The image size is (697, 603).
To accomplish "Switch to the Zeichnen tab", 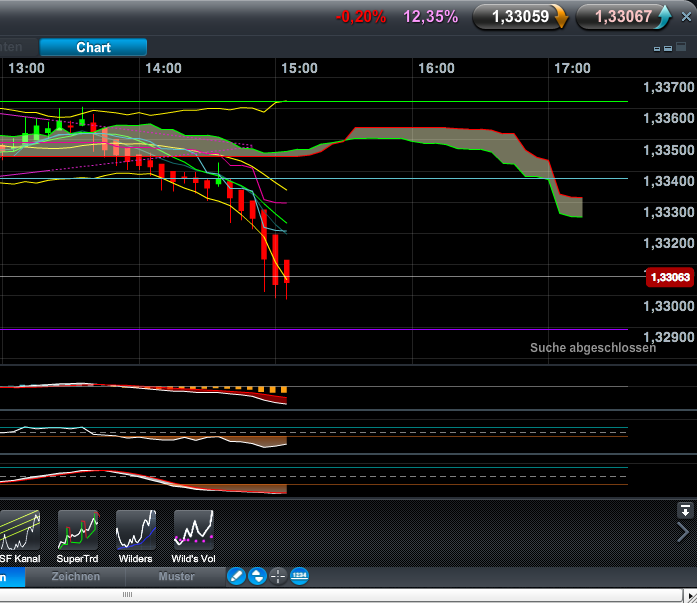I will [76, 576].
